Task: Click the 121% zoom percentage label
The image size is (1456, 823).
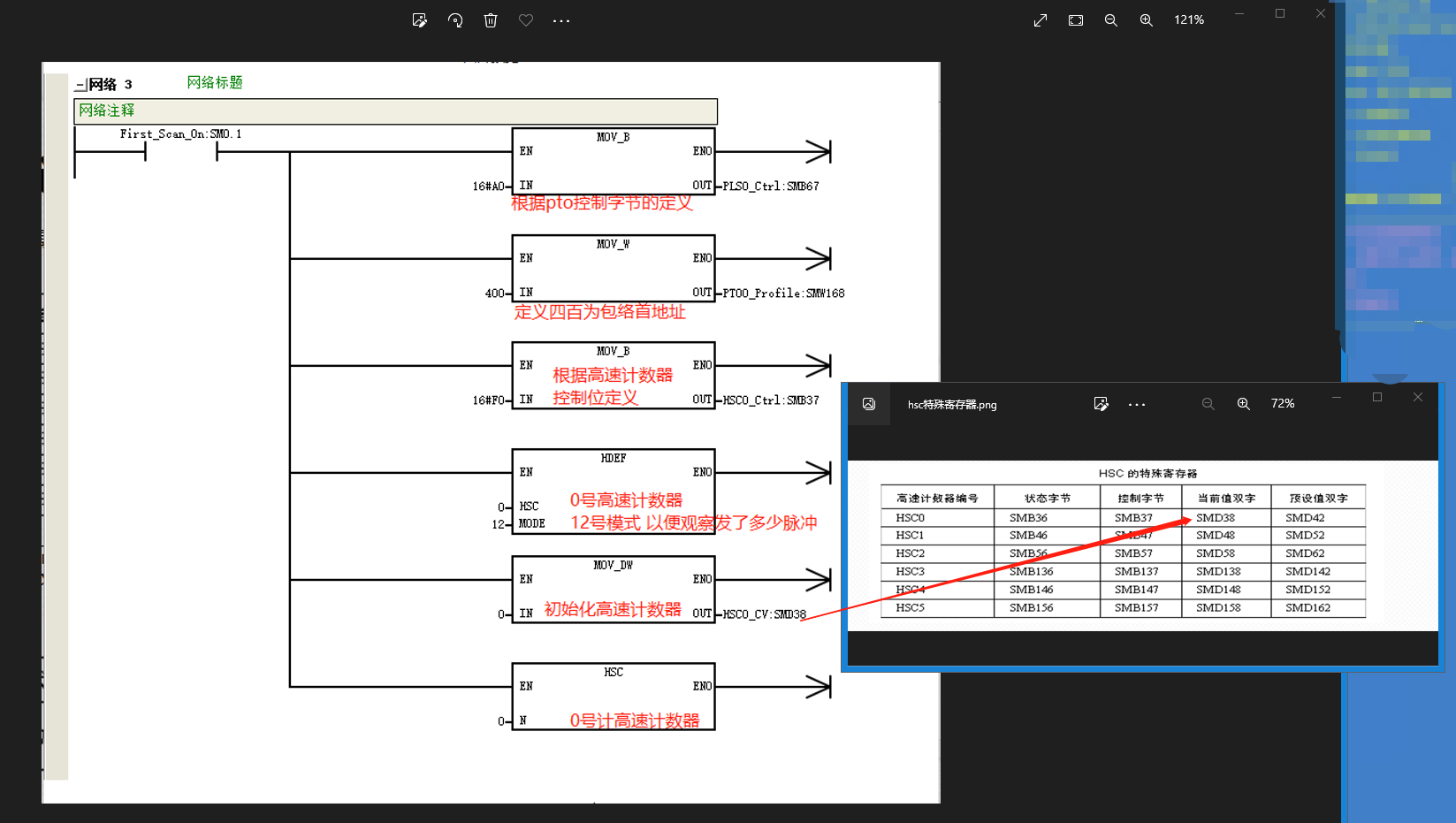Action: click(x=1189, y=20)
